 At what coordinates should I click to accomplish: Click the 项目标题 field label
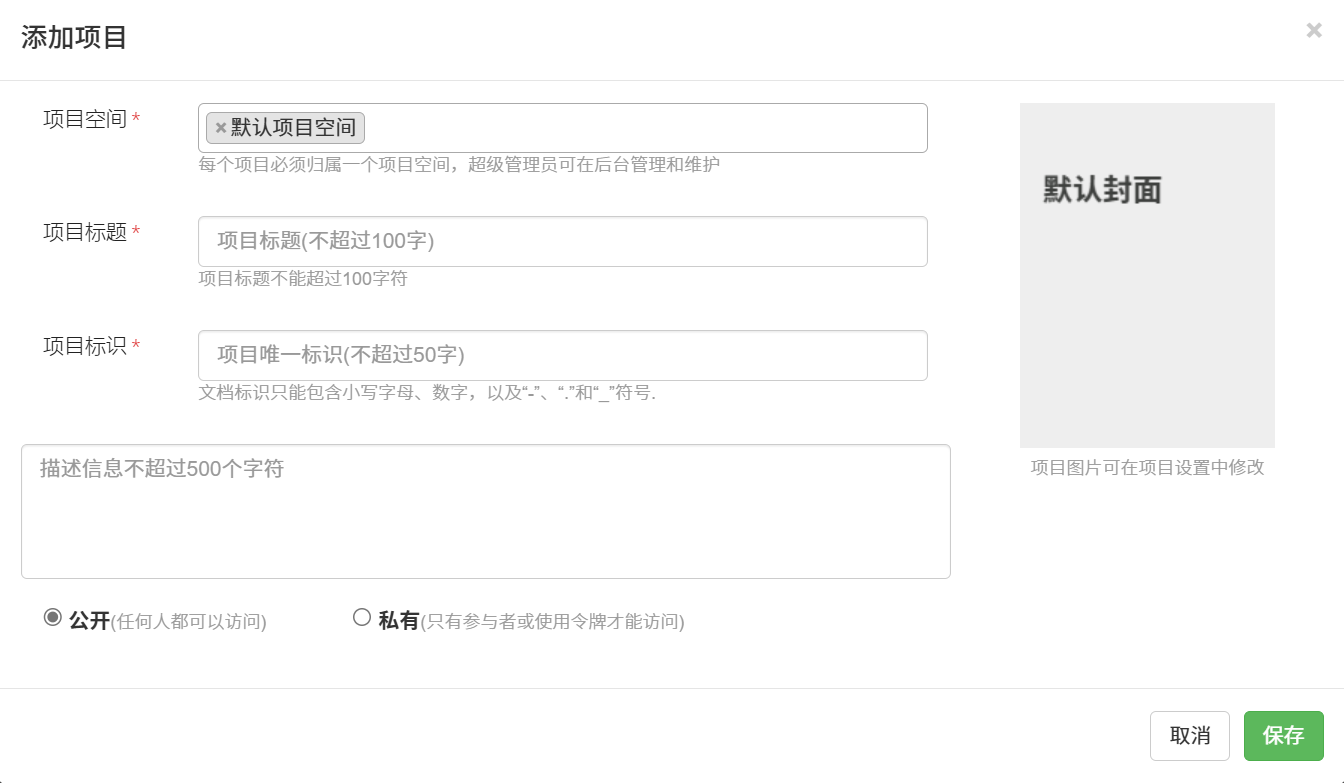click(85, 233)
